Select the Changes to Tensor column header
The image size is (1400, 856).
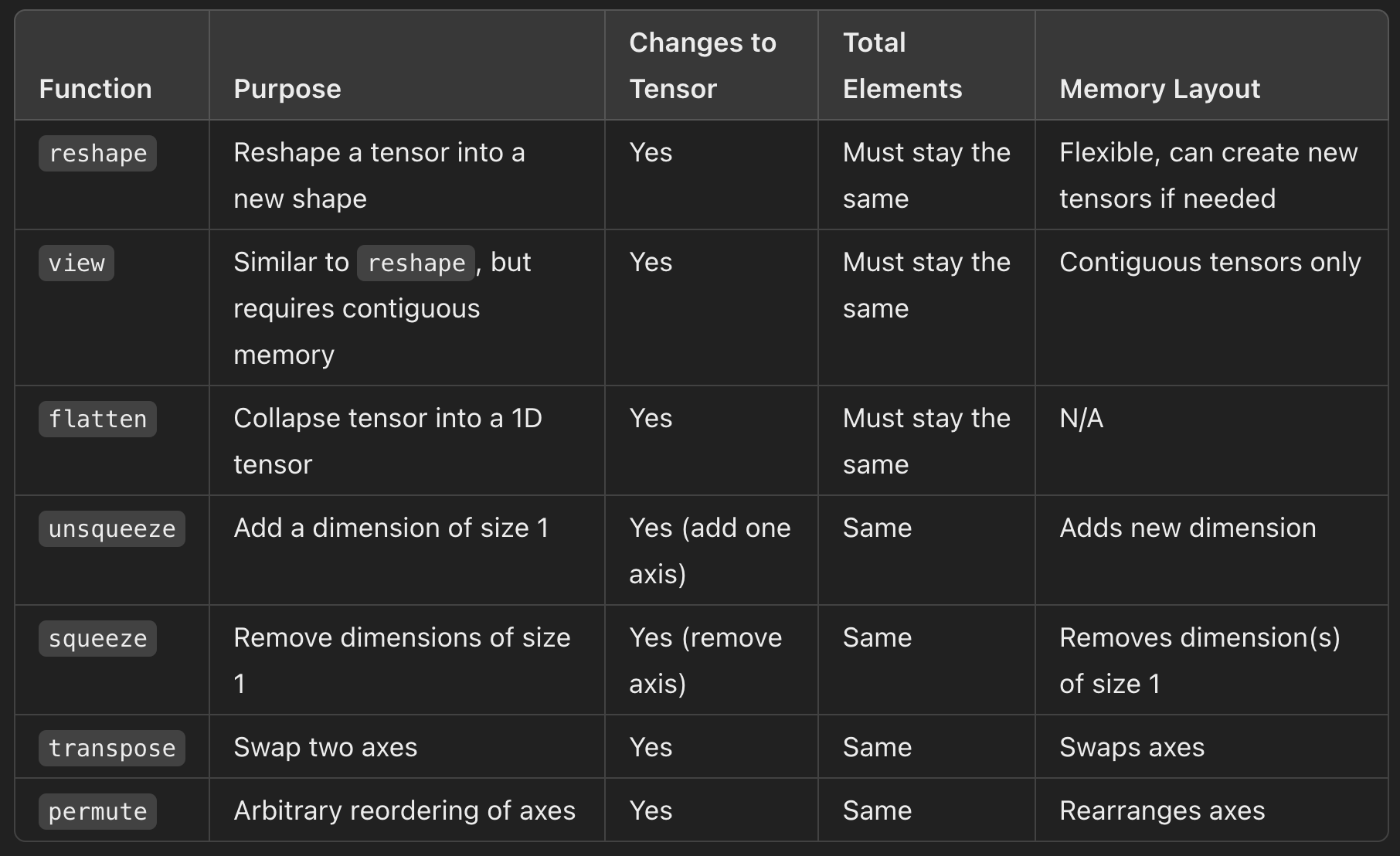pyautogui.click(x=702, y=66)
